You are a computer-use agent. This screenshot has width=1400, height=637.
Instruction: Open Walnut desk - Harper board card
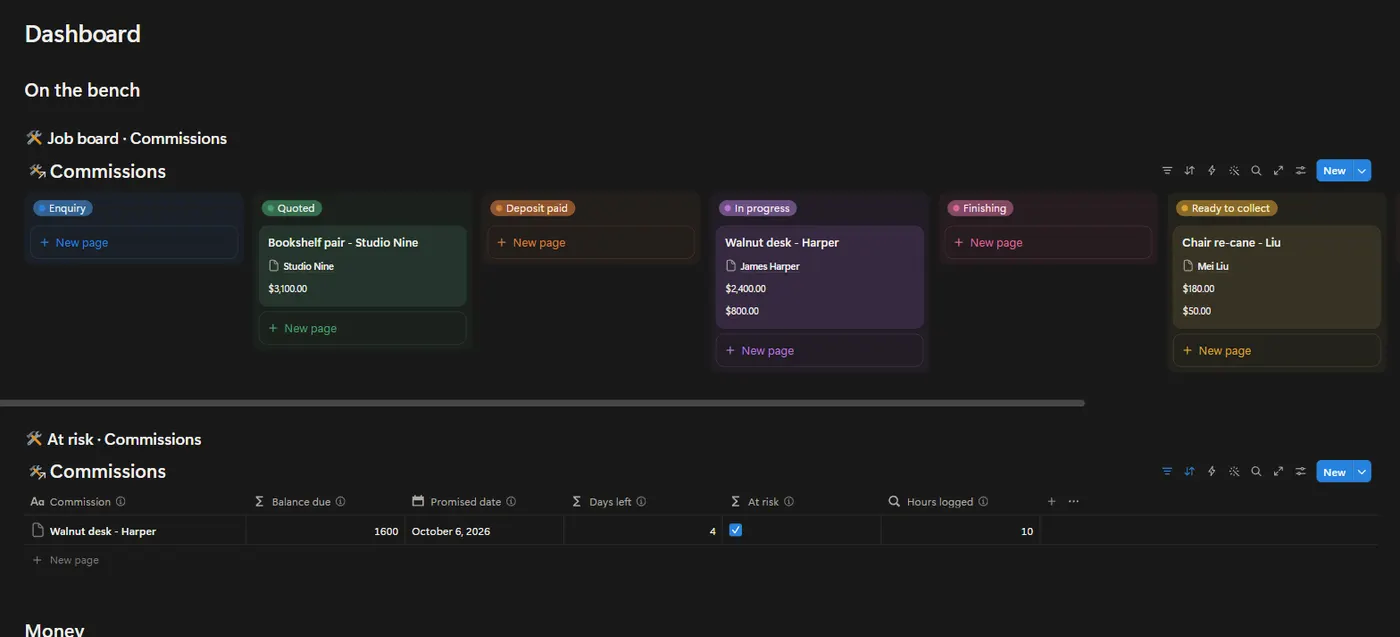click(x=820, y=277)
